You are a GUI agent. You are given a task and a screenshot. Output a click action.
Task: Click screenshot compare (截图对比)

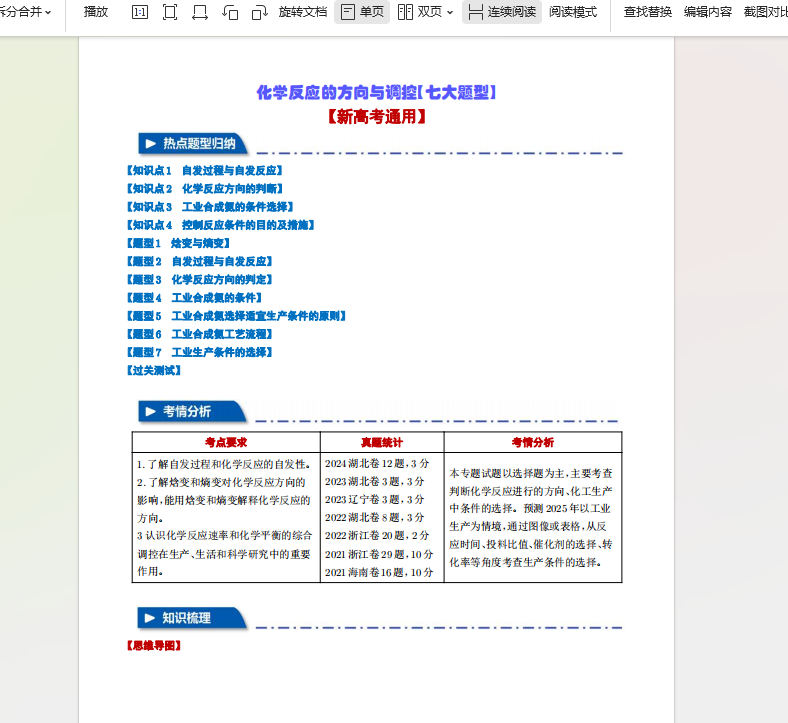765,12
